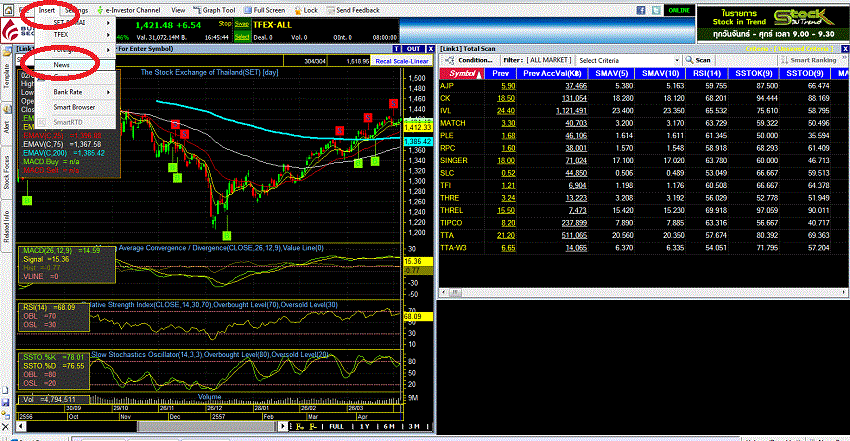Click the 1,385.42 EMA price label
The width and height of the screenshot is (850, 441).
(x=417, y=141)
